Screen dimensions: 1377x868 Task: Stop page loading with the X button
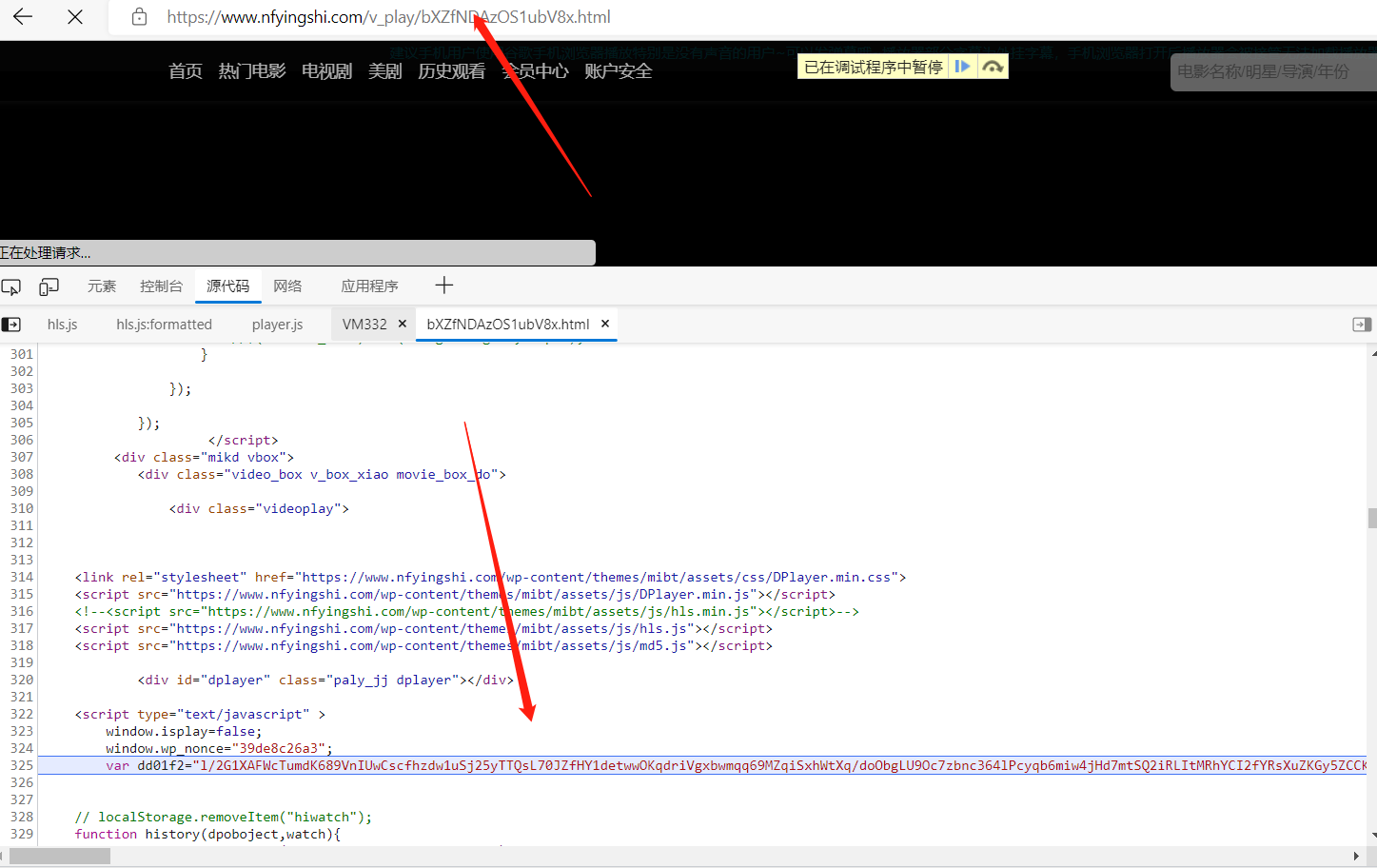(75, 16)
